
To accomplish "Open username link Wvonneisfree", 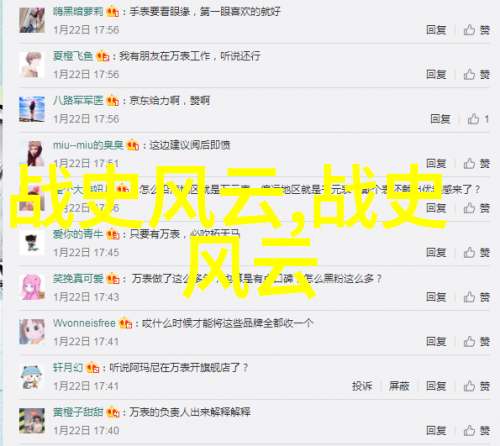I will 84,323.
